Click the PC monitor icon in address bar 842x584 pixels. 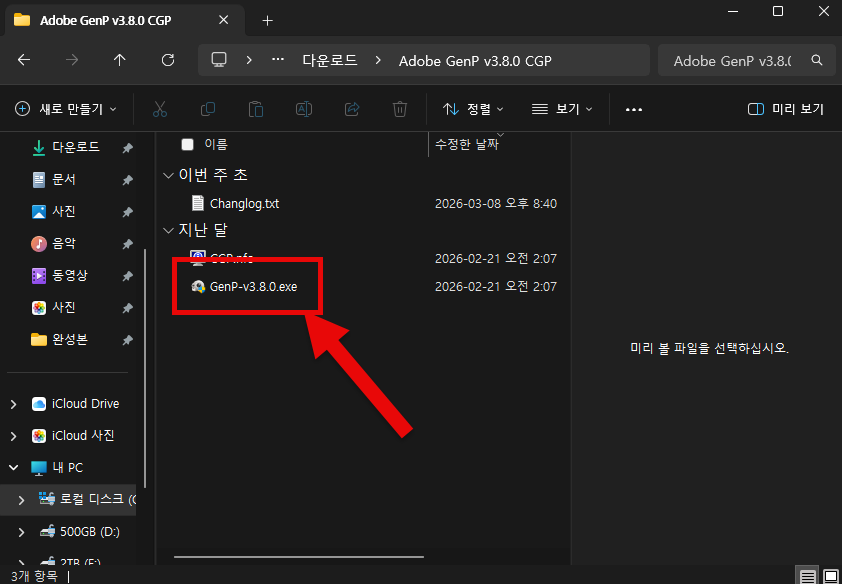[219, 60]
